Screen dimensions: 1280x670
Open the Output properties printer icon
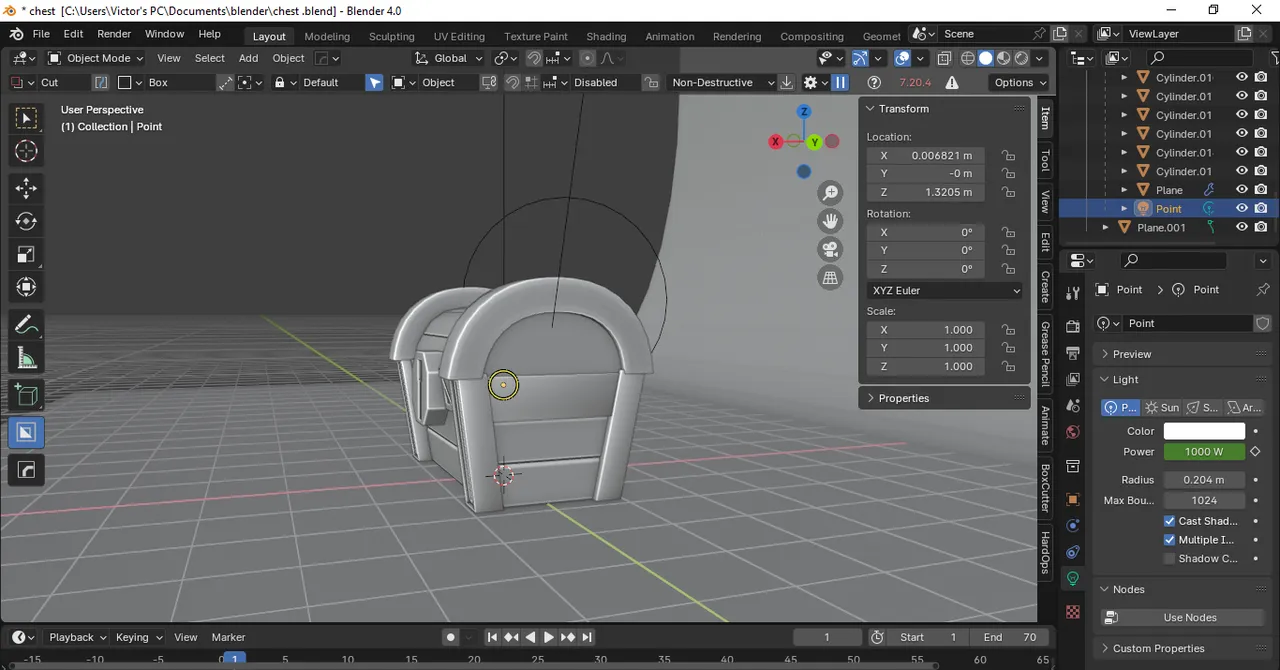(1073, 353)
